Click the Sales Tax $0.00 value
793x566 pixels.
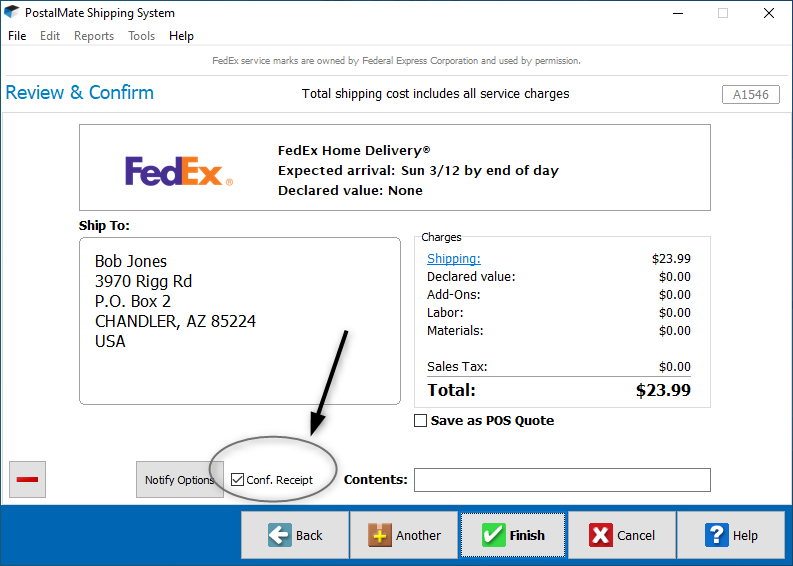point(675,367)
